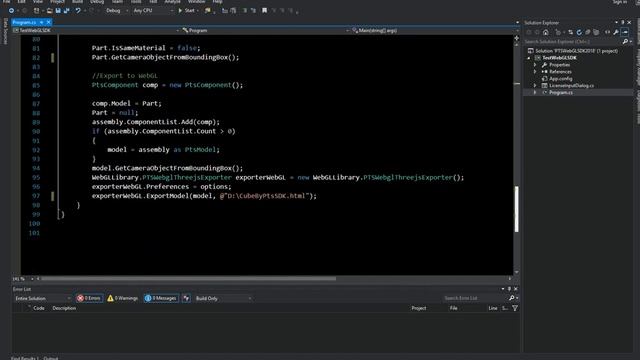Viewport: 640px width, 360px height.
Task: Open the Window menu
Action: [x=196, y=2]
